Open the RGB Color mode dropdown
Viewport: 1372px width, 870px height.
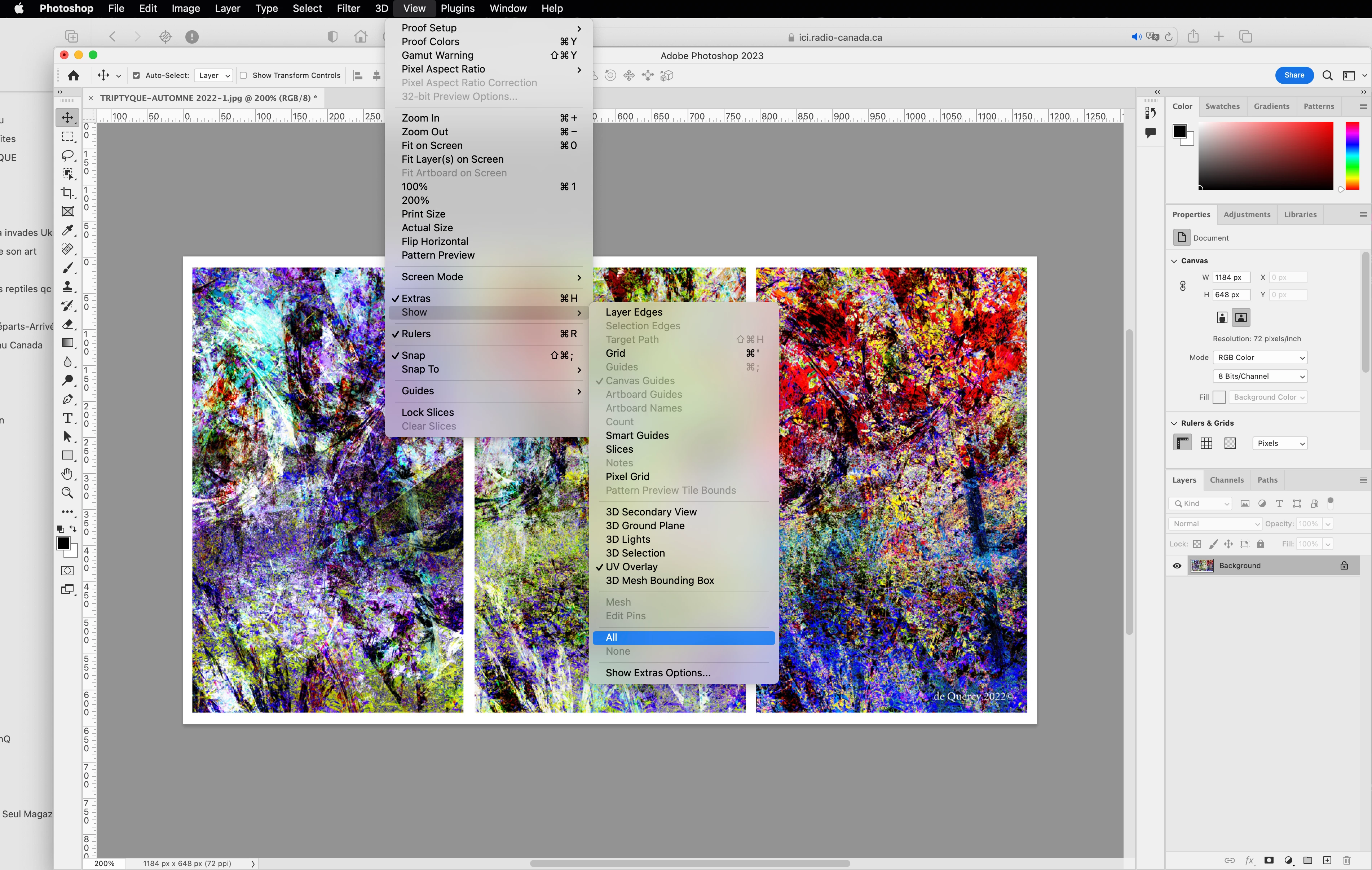point(1260,357)
